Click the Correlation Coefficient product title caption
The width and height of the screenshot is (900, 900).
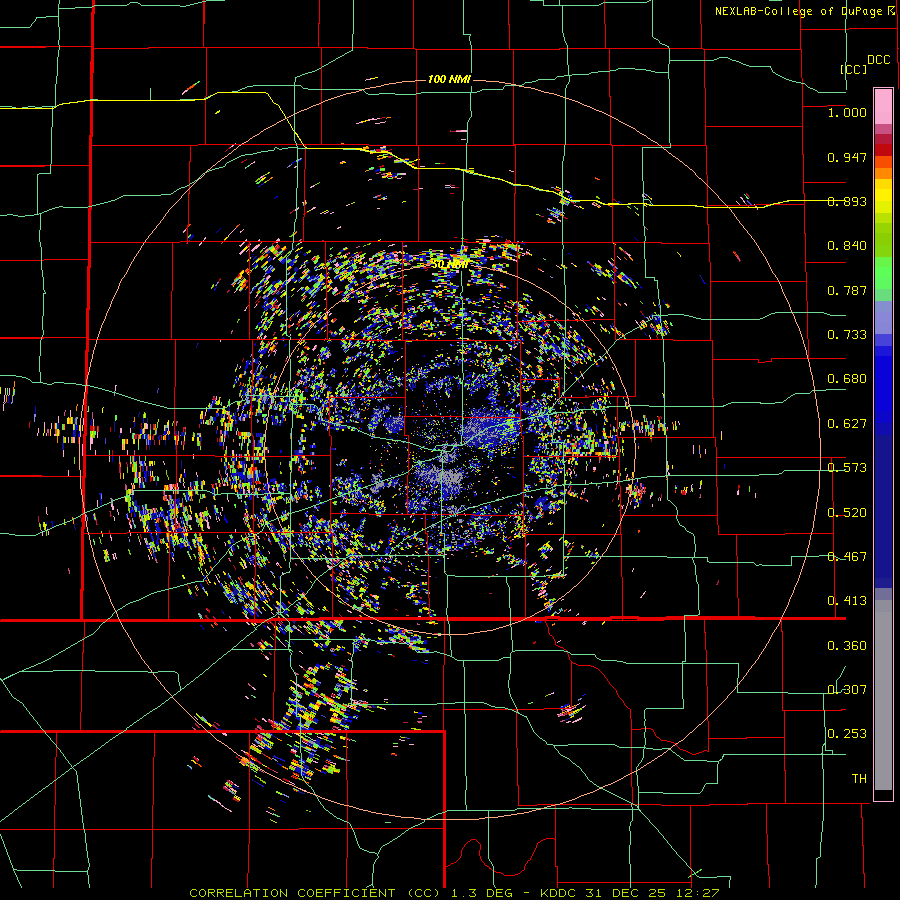[315, 893]
